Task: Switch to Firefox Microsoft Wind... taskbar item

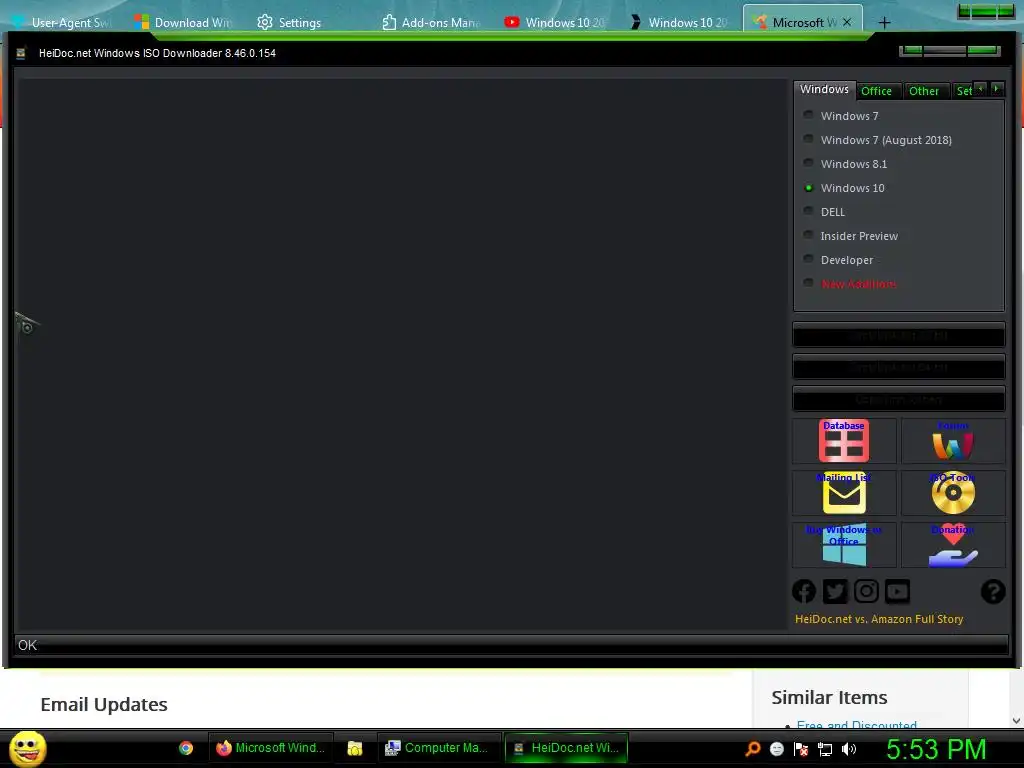Action: (270, 748)
